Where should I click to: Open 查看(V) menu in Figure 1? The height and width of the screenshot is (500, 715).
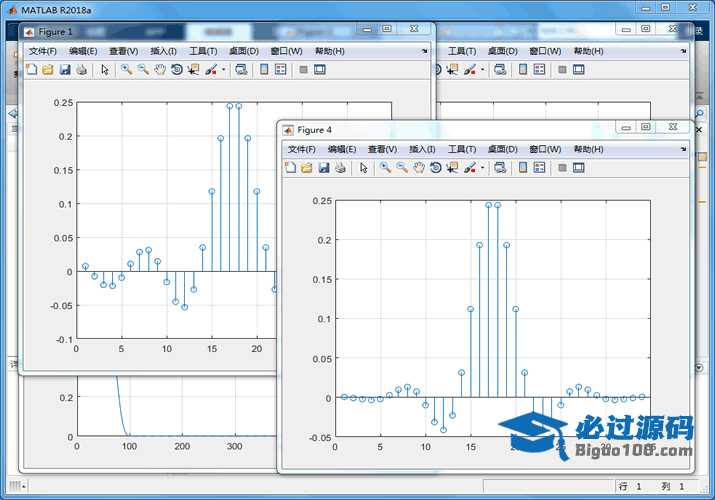click(x=124, y=51)
